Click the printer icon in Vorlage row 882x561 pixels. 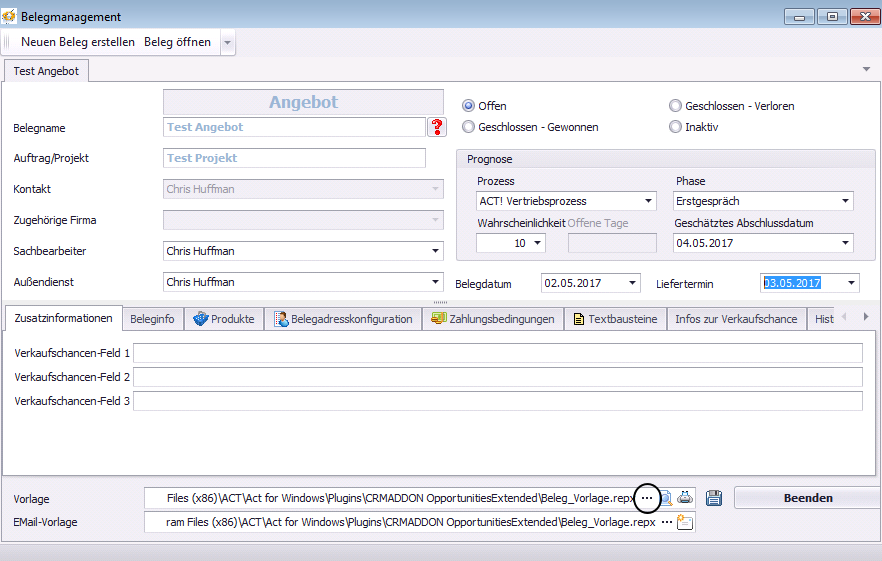pyautogui.click(x=685, y=498)
